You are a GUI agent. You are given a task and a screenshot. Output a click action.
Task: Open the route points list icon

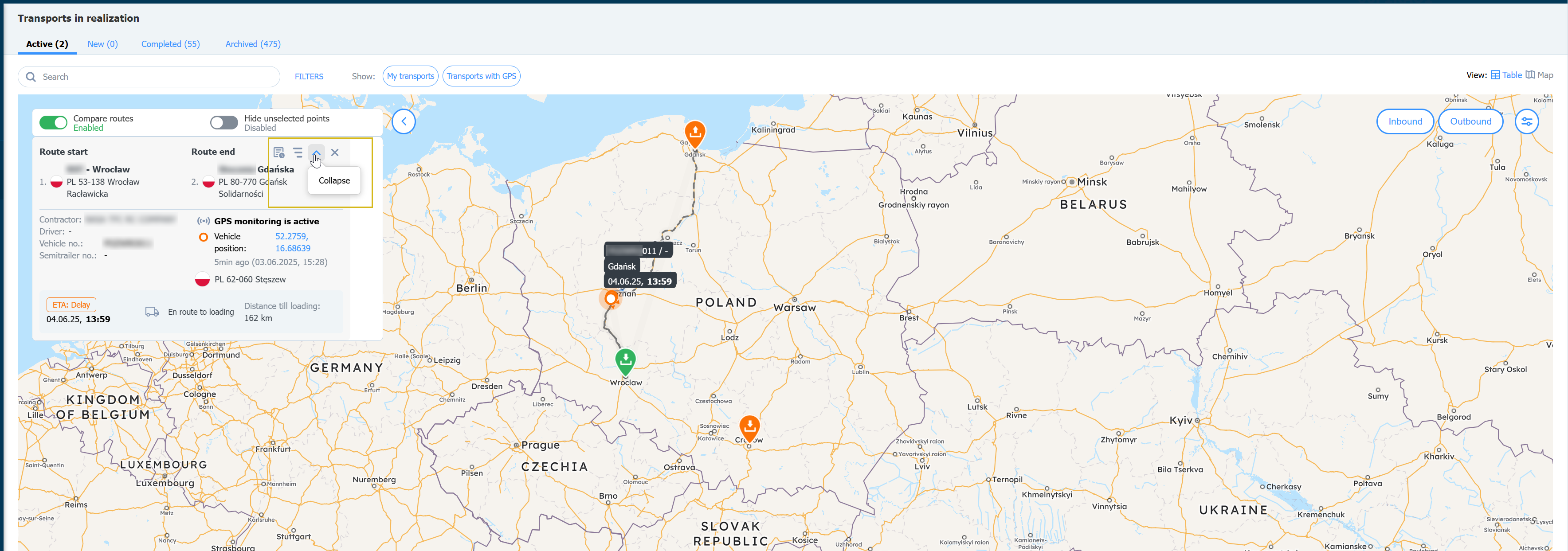[x=298, y=152]
